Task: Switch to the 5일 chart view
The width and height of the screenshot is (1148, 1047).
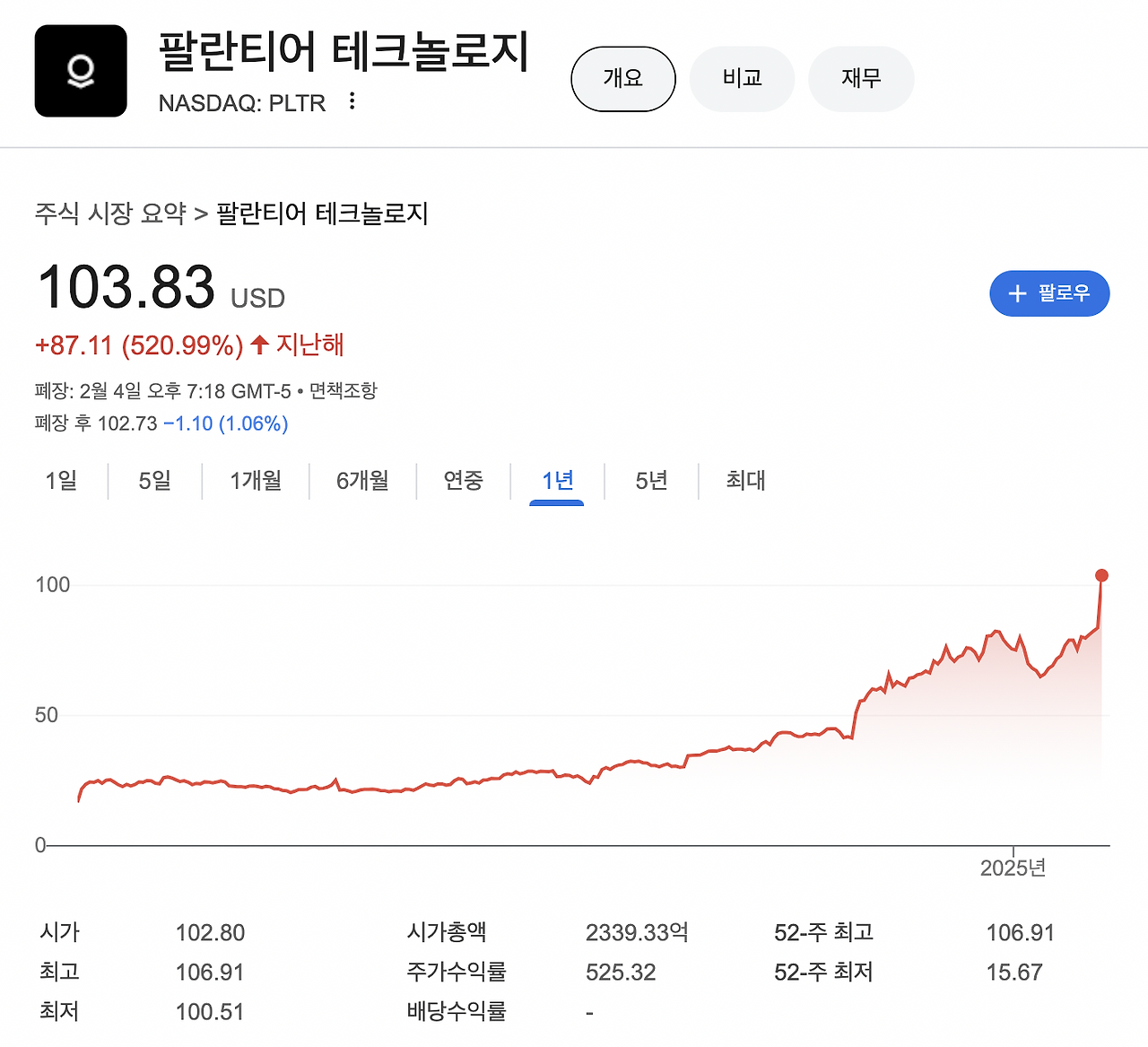Action: pyautogui.click(x=154, y=482)
